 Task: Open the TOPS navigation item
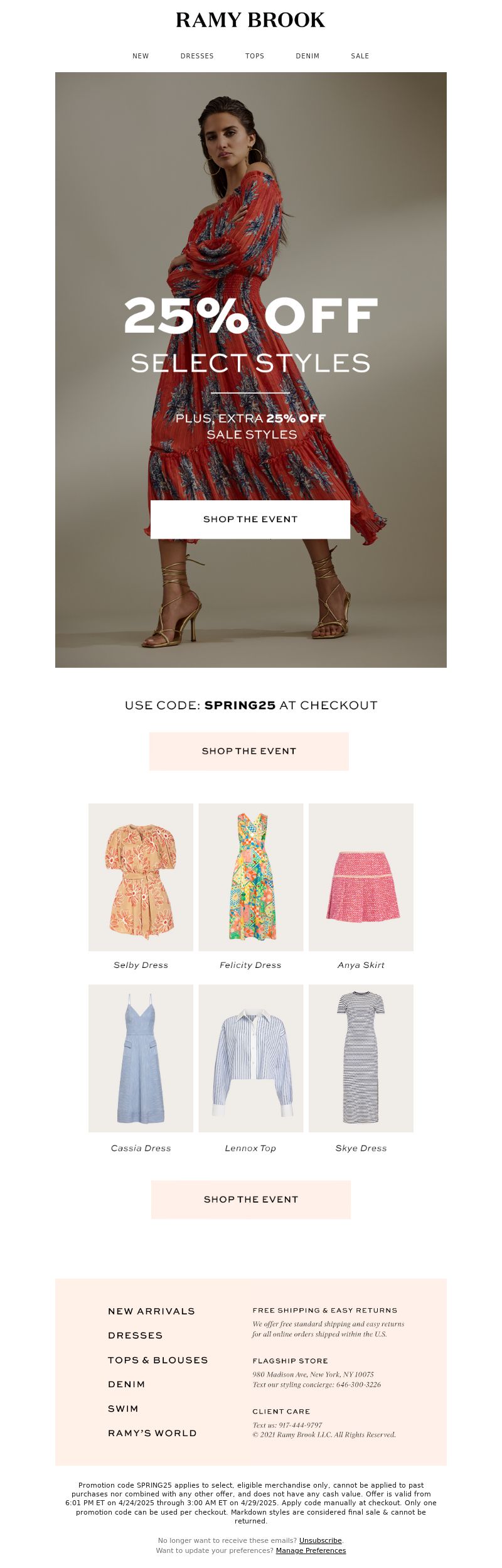coord(255,56)
